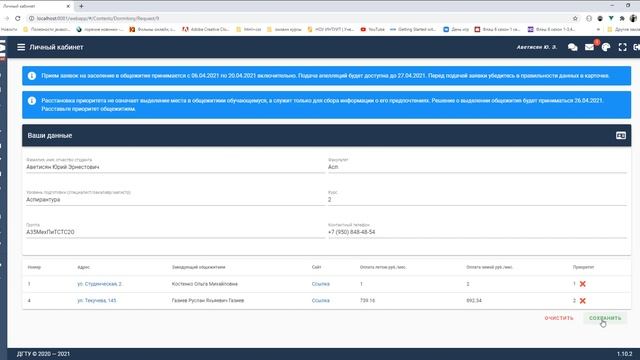The image size is (640, 360).
Task: Remove priority 2 with the red cross
Action: click(582, 301)
